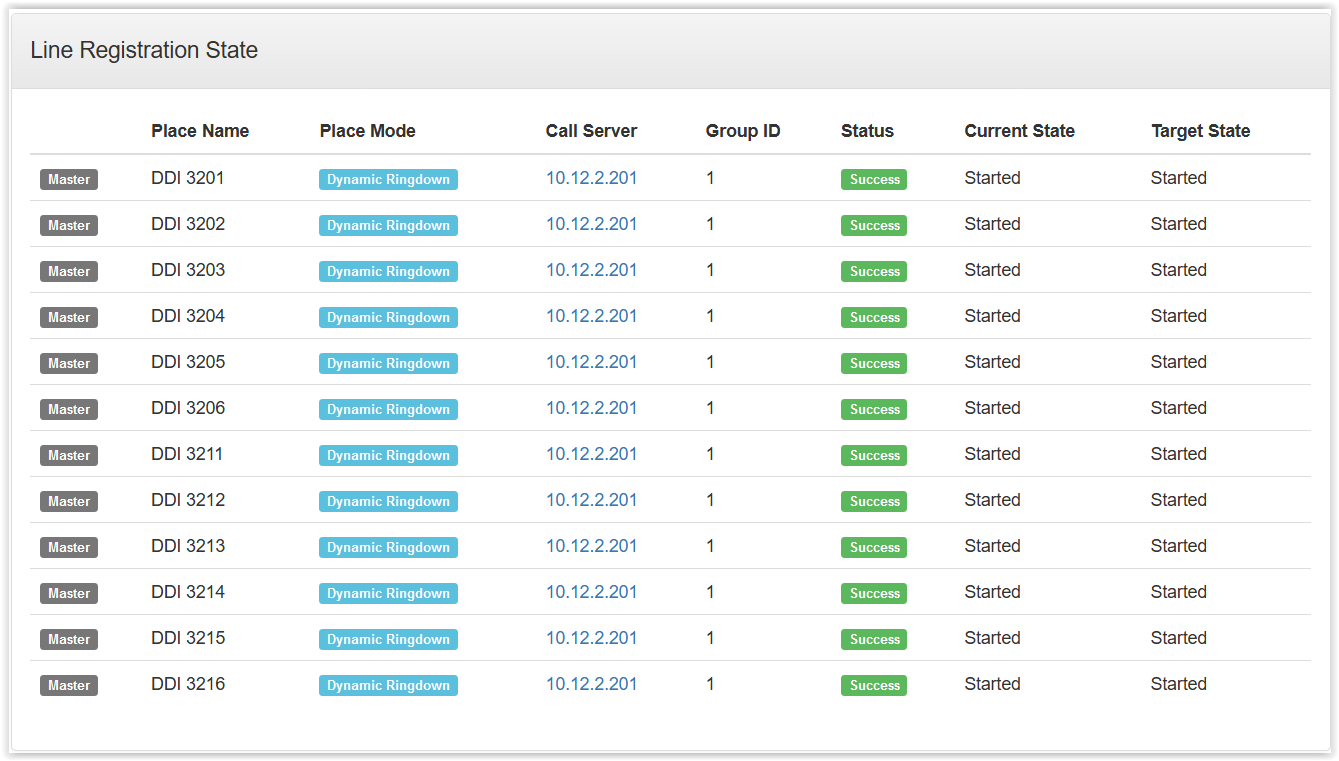1339x761 pixels.
Task: Click Dynamic Ringdown badge for DDI 3205
Action: [x=388, y=364]
